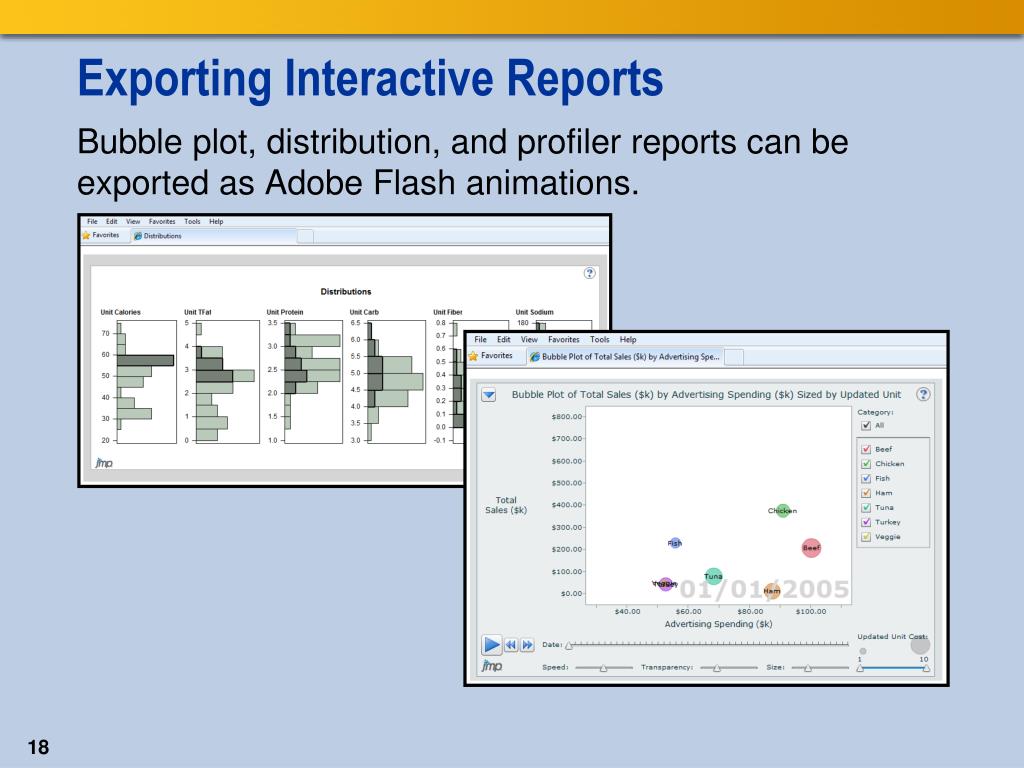Select the Bubble Plot of Total Sales tab

(x=625, y=357)
